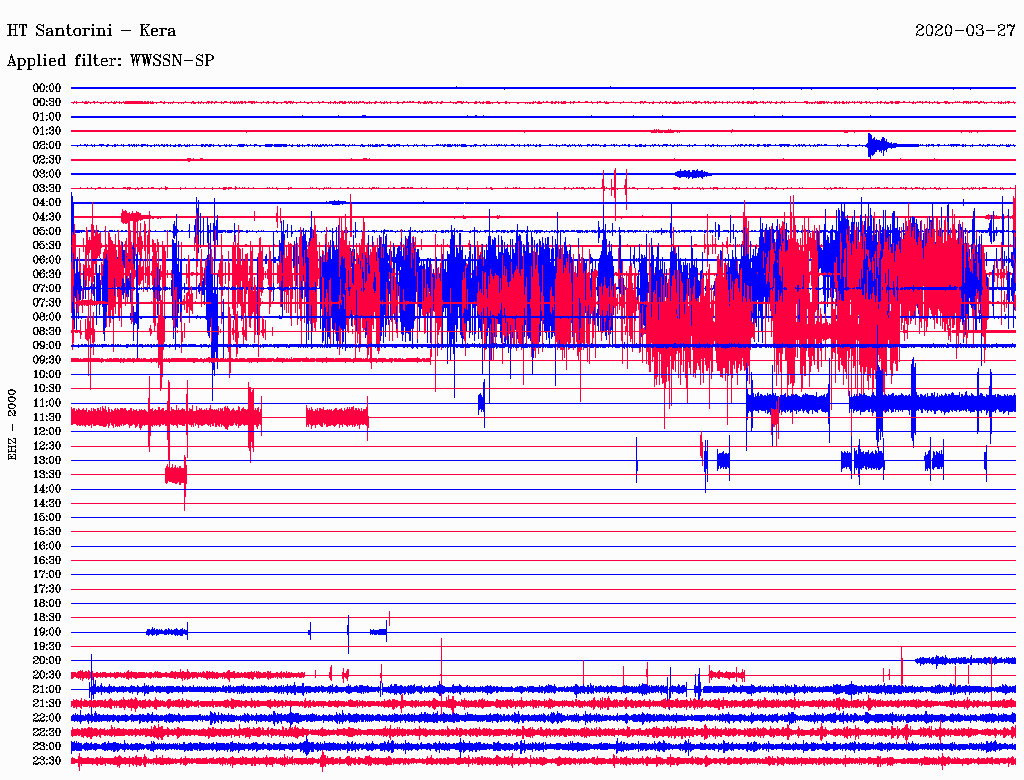Select the 00:00 time label
This screenshot has width=1024, height=780.
(x=47, y=88)
